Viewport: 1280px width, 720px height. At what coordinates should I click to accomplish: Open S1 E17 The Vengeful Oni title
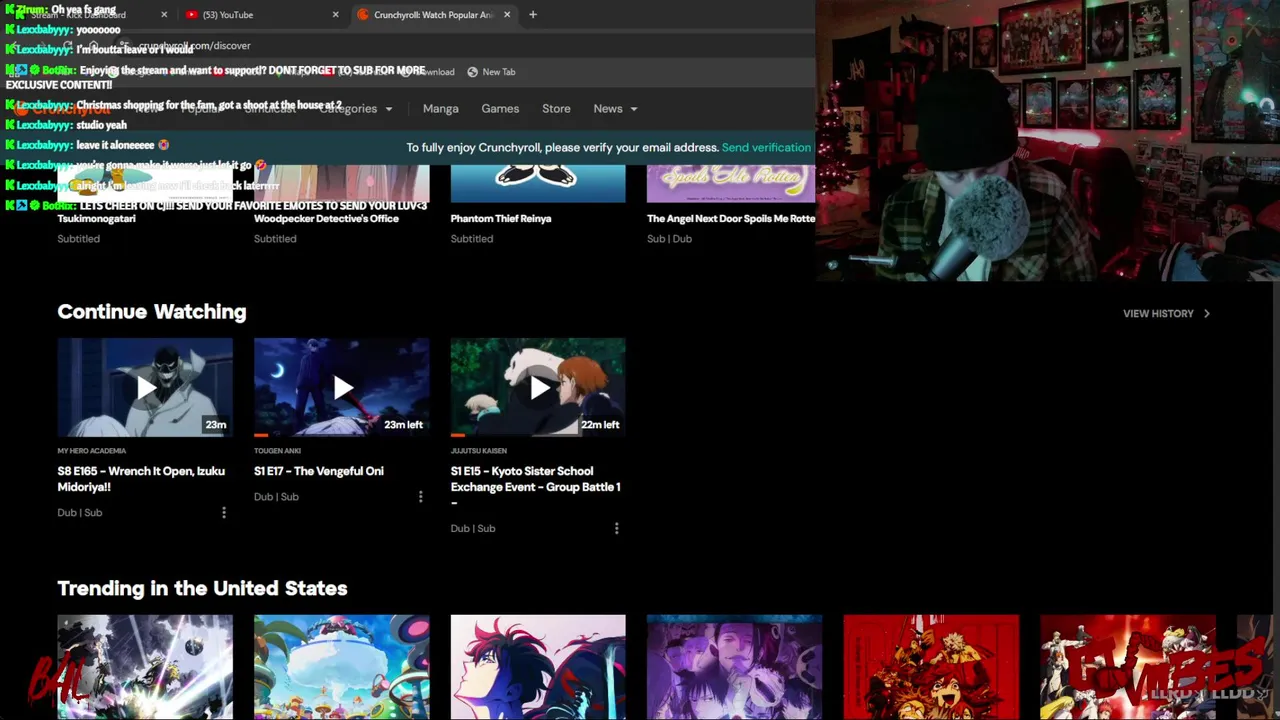pyautogui.click(x=319, y=471)
